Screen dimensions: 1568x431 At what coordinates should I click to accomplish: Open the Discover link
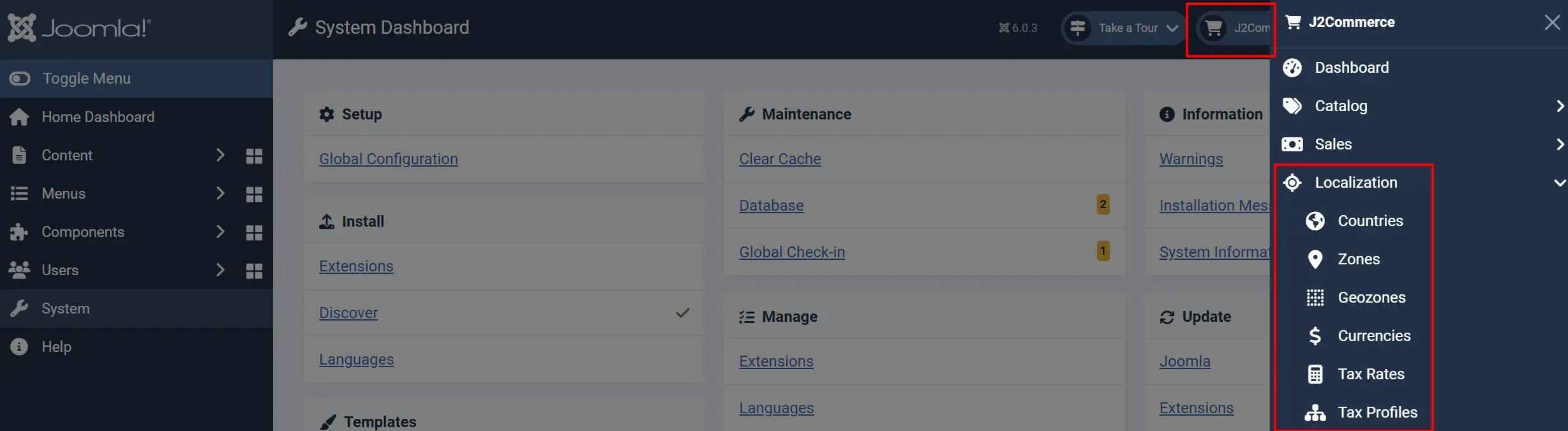click(348, 313)
